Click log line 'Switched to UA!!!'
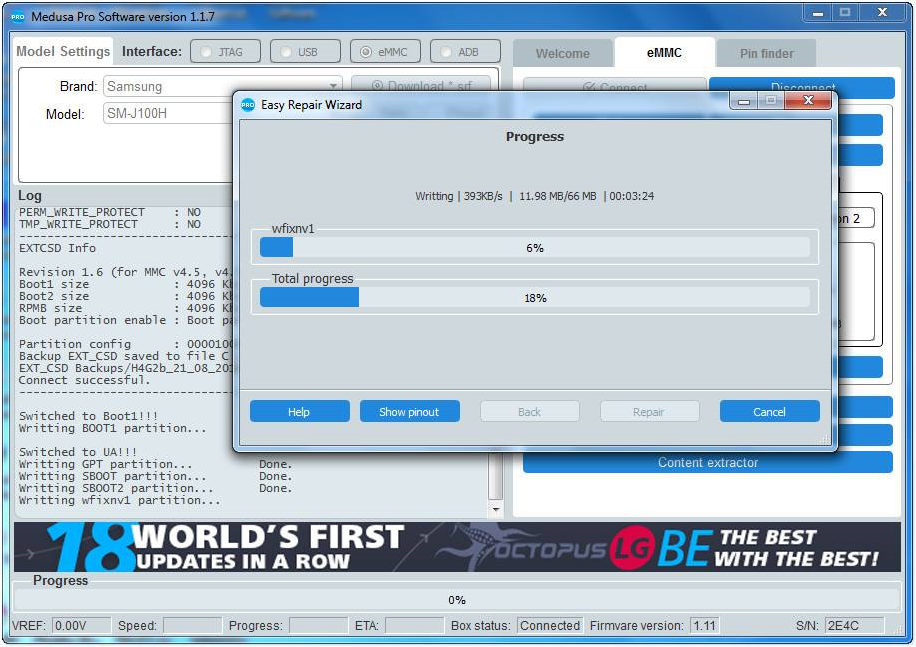This screenshot has height=647, width=916. coord(78,452)
